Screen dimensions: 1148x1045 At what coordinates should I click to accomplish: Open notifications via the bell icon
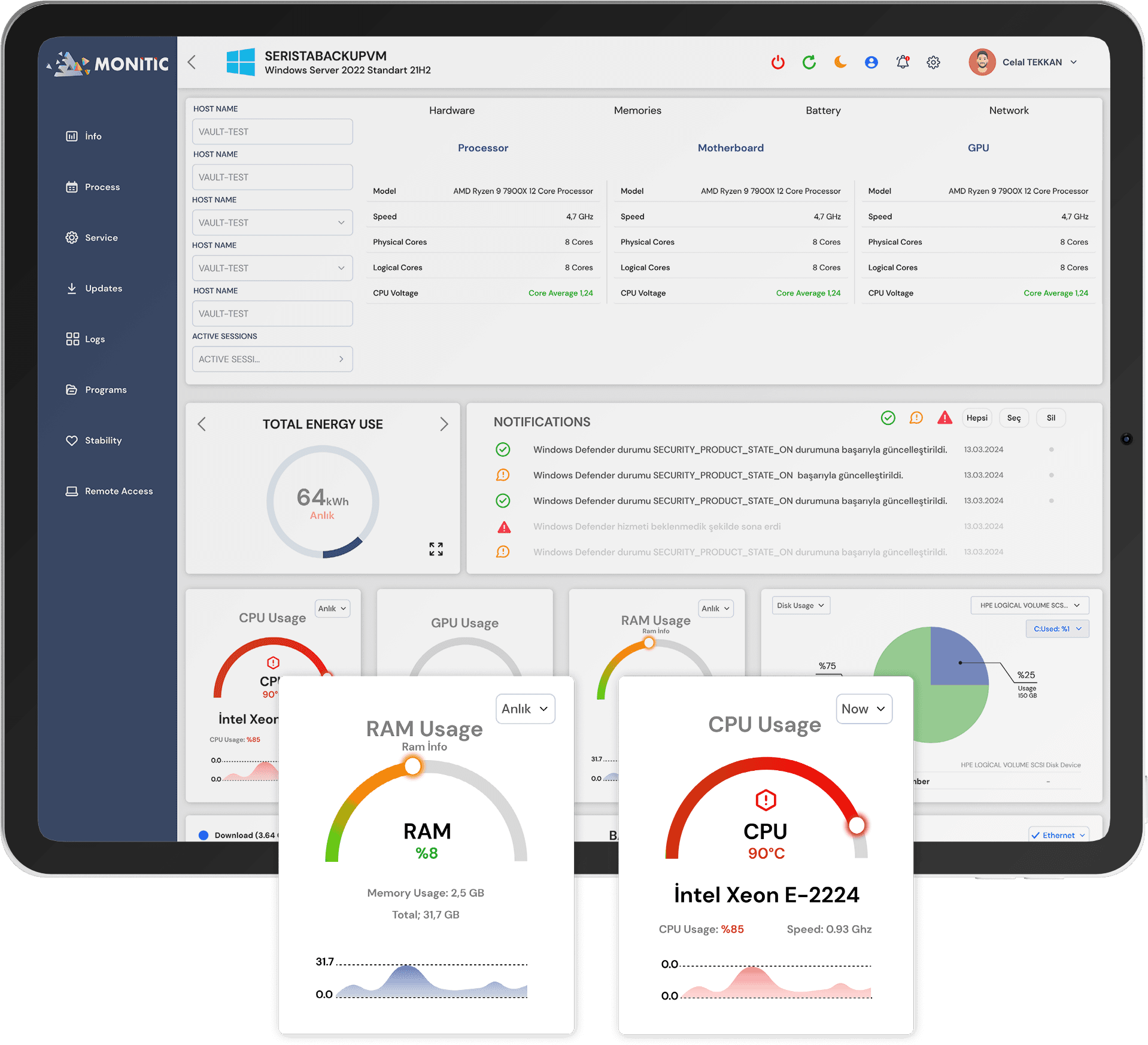tap(903, 62)
